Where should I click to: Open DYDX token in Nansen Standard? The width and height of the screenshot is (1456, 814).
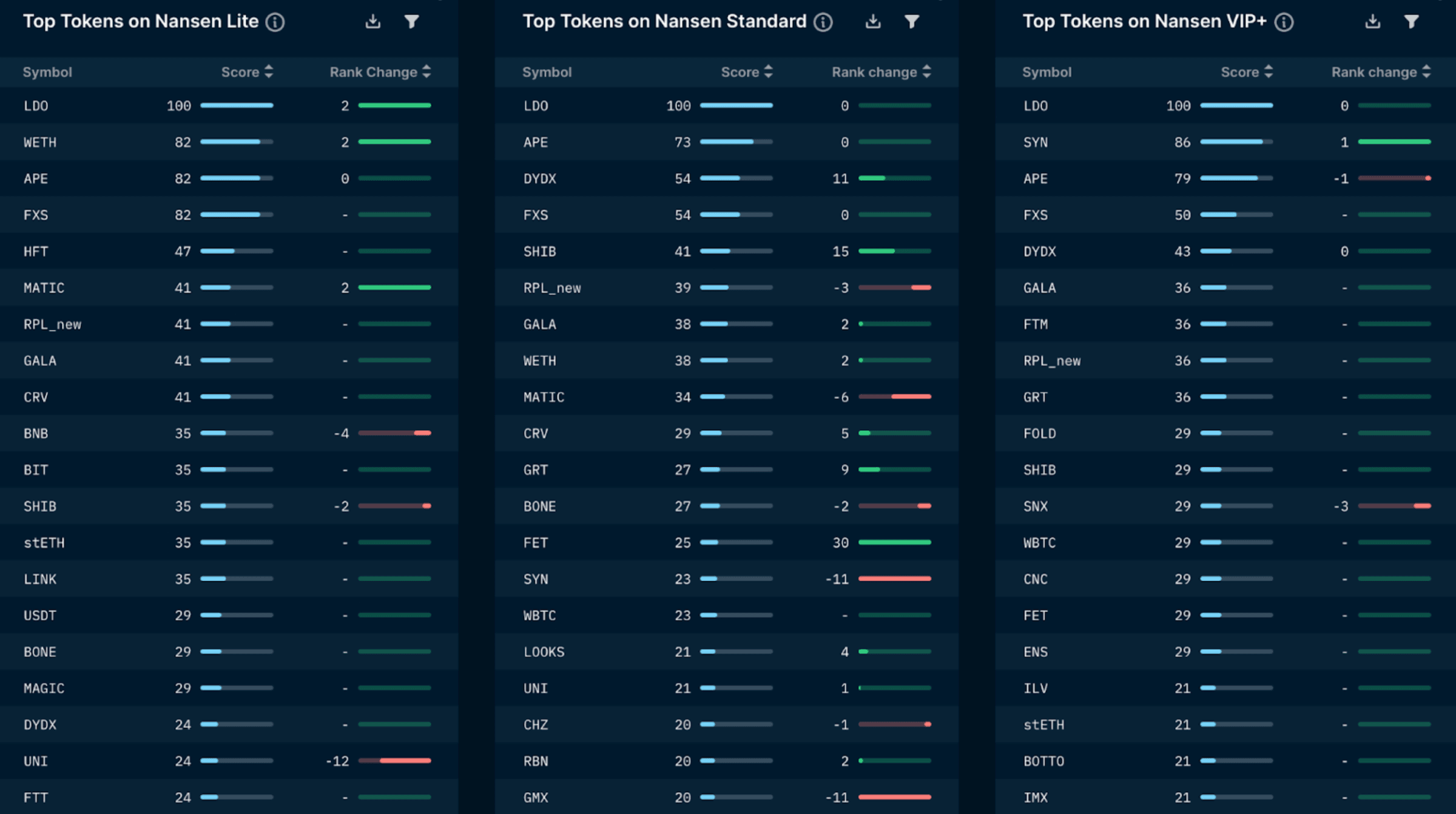tap(540, 179)
